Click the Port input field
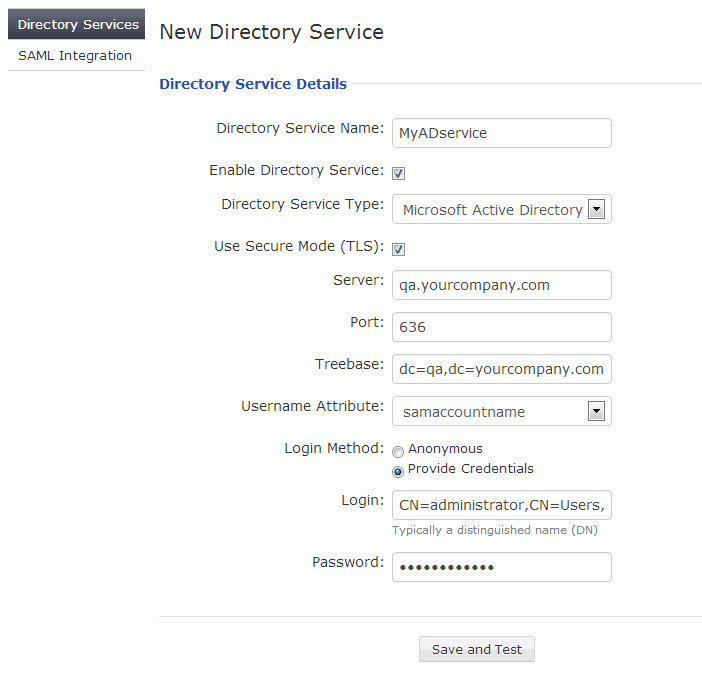 [501, 327]
